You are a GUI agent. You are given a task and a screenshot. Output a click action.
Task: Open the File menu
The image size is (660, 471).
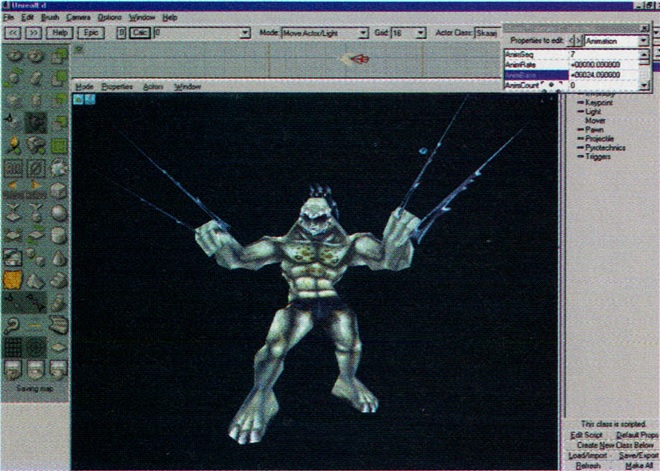(8, 18)
